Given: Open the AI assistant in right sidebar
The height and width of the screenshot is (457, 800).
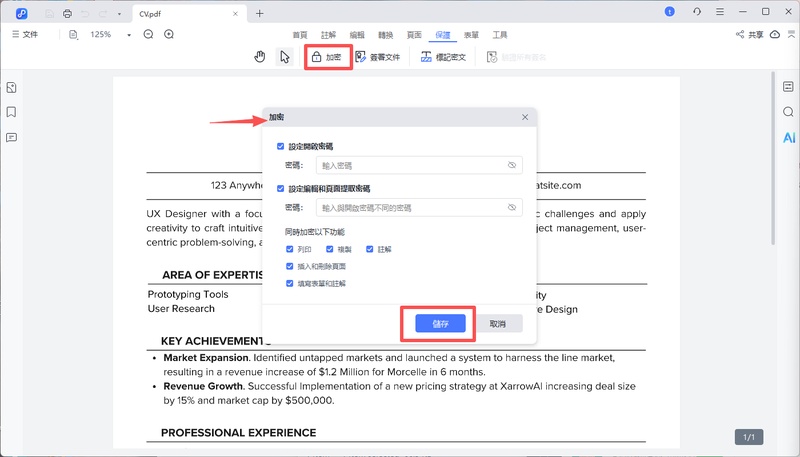Looking at the screenshot, I should pos(788,137).
